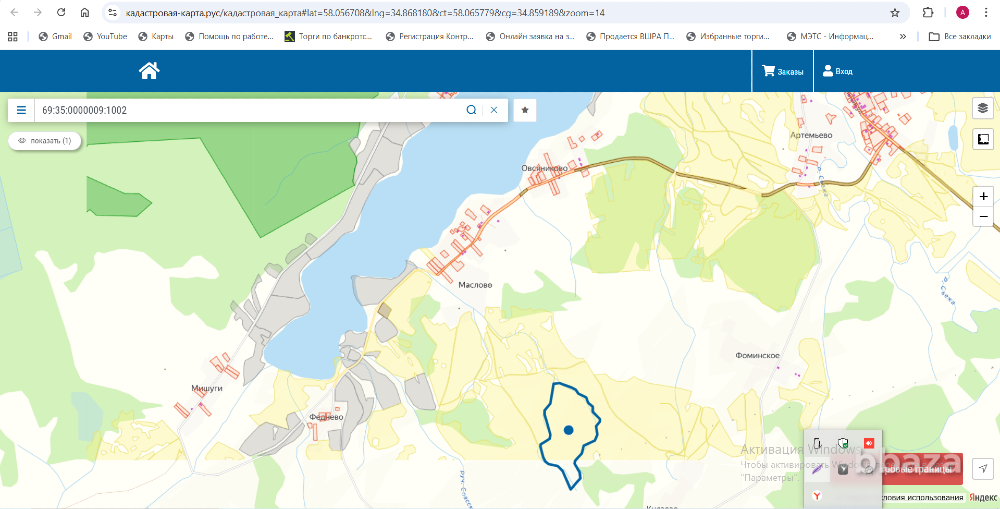Open the "Заказы" cart menu item
Screen dimensions: 1000x509
click(x=782, y=71)
